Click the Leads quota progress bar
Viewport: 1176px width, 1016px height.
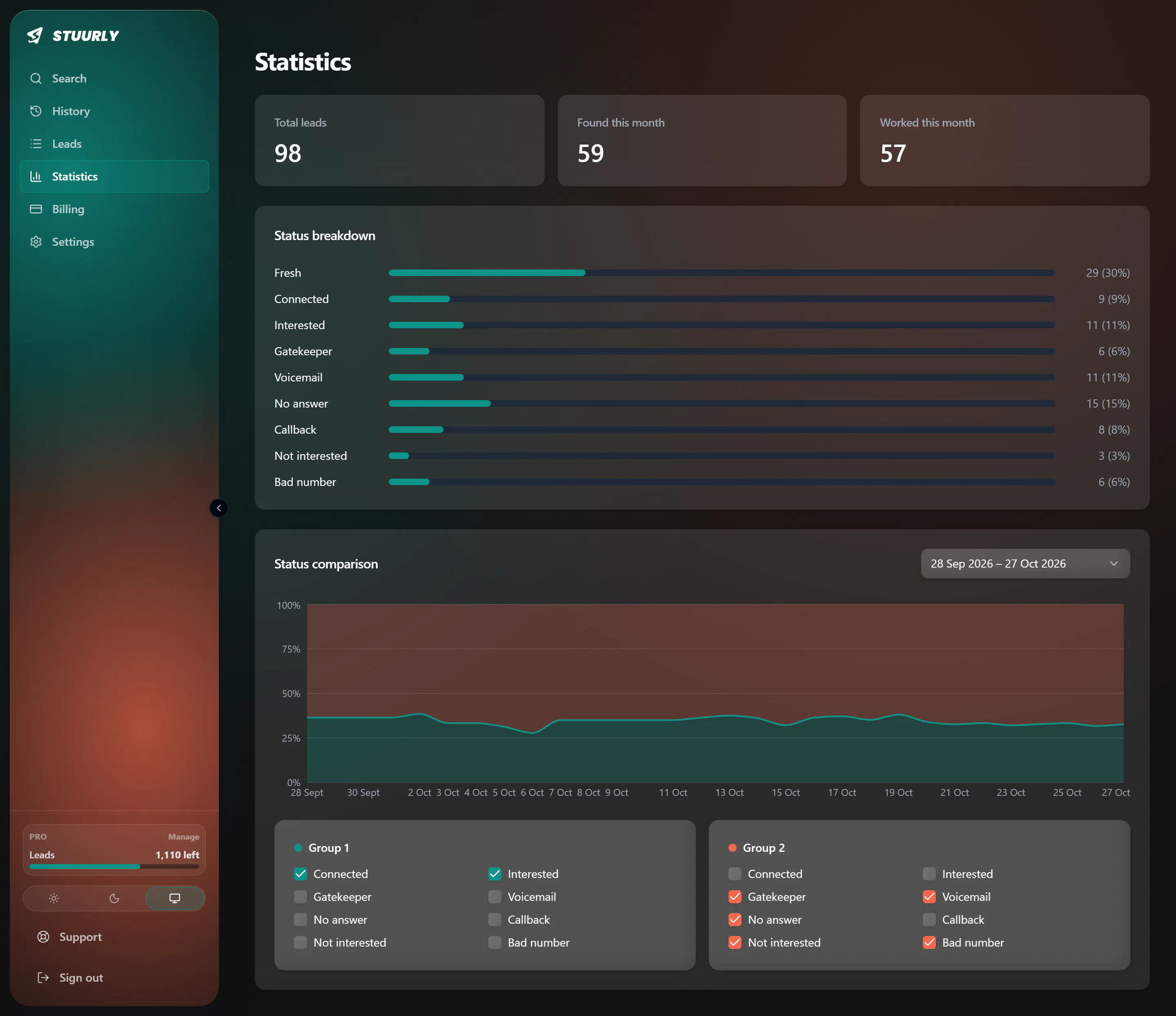114,867
